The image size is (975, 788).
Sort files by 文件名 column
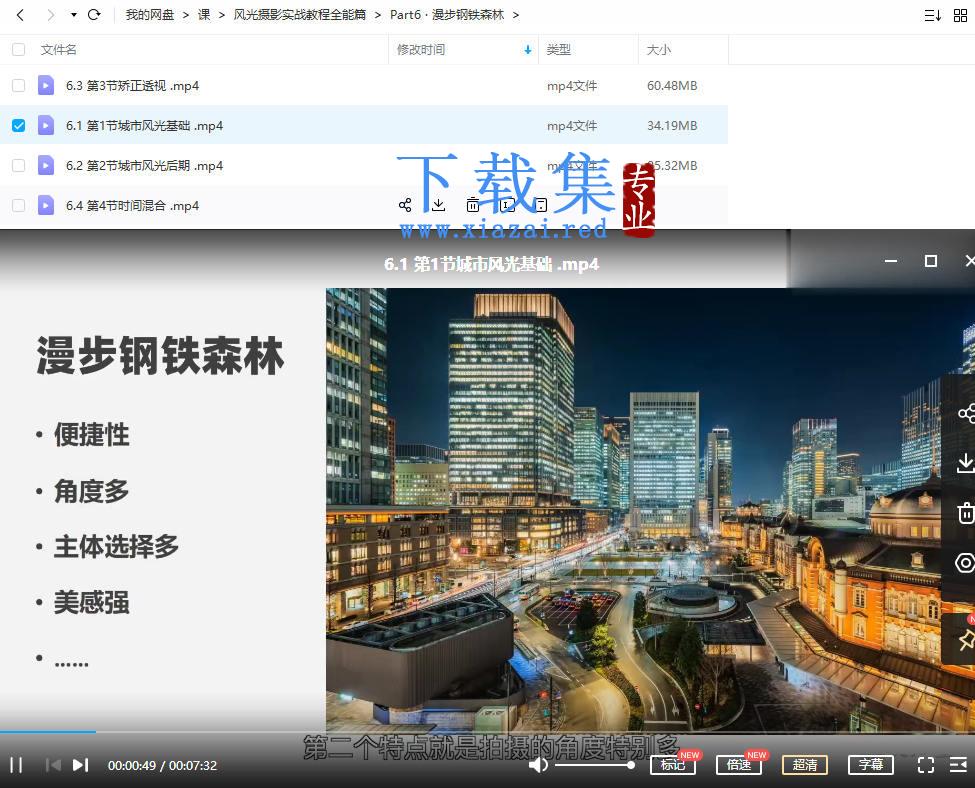(x=58, y=50)
